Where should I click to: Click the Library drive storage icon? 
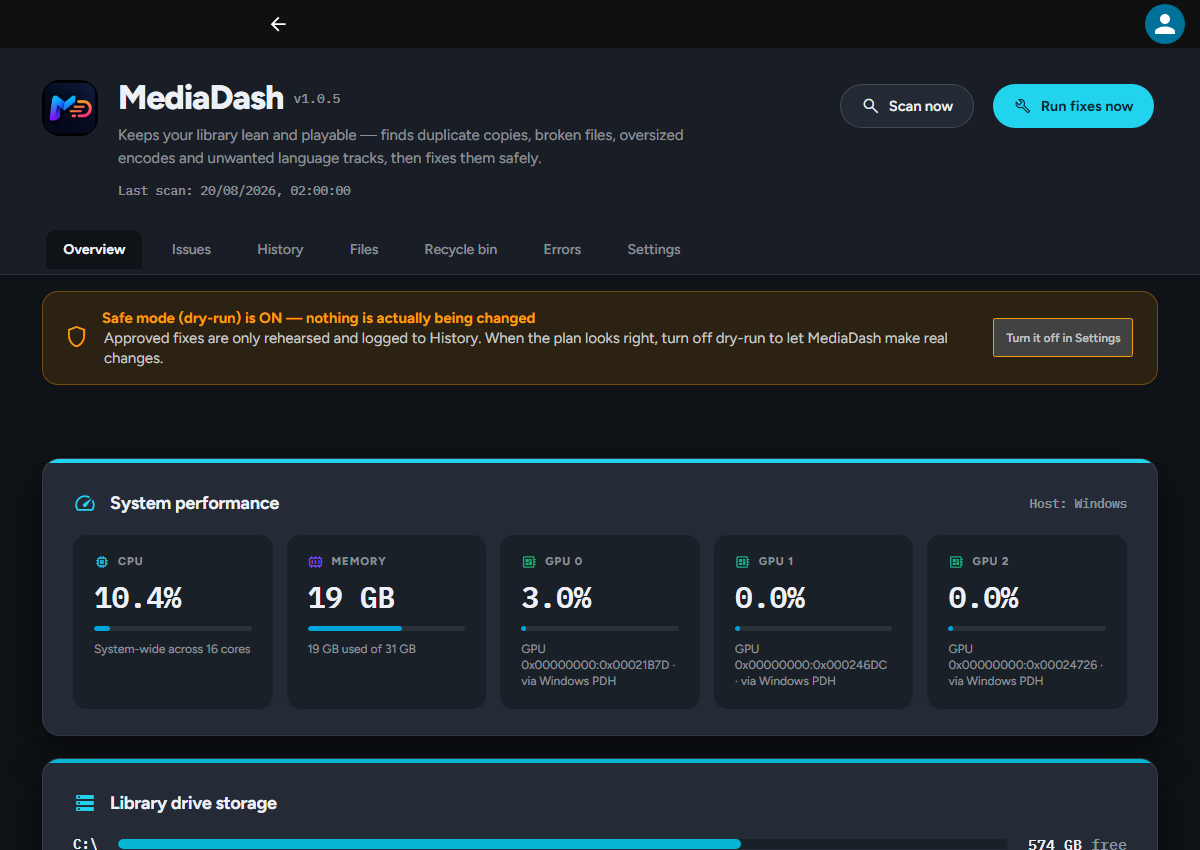[x=85, y=803]
